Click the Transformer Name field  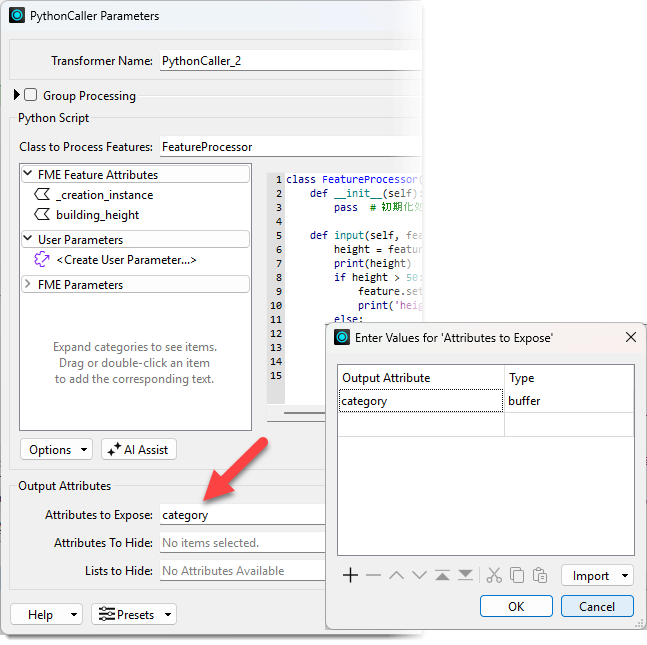291,61
